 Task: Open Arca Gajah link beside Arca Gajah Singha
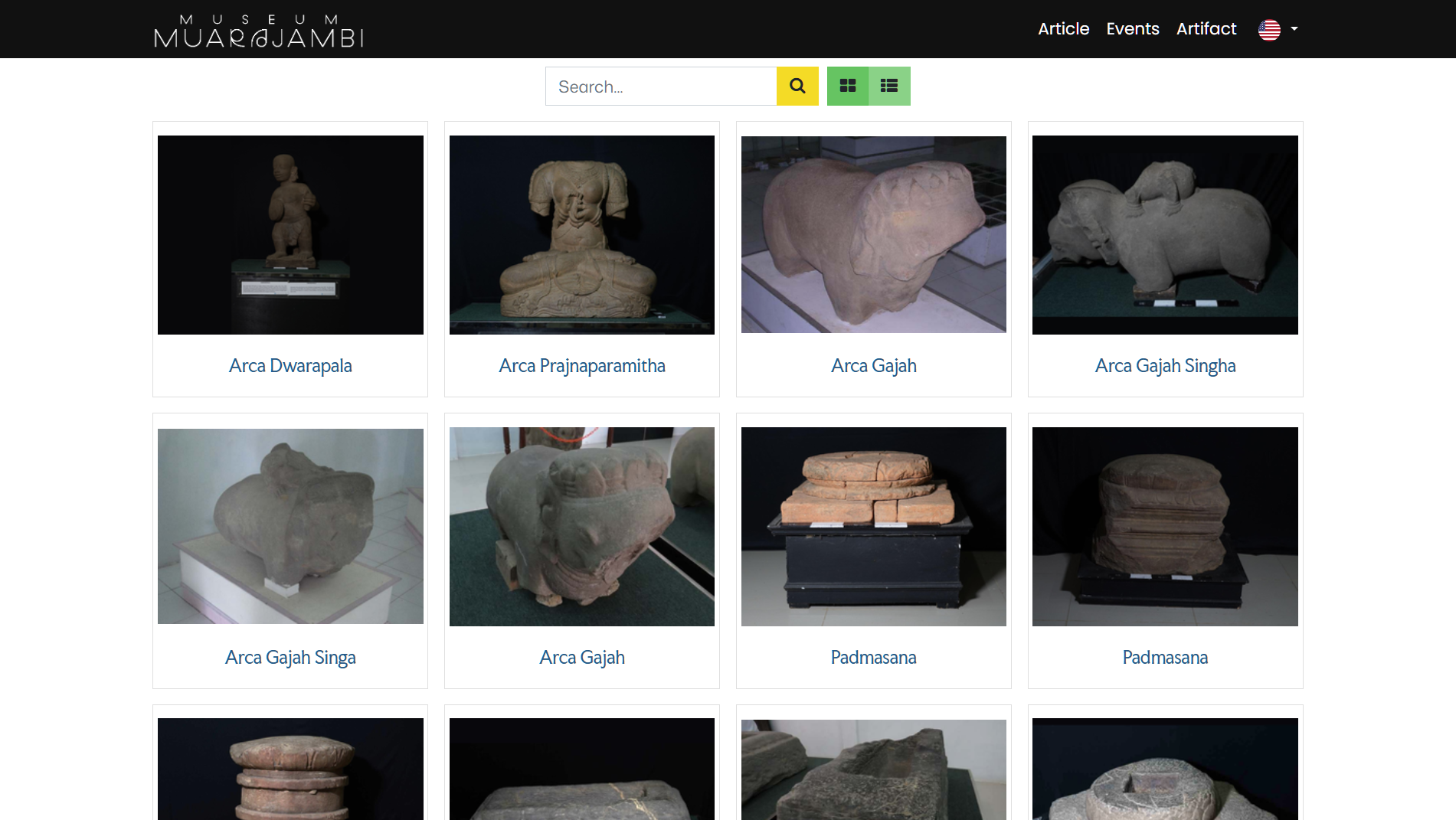click(x=874, y=365)
